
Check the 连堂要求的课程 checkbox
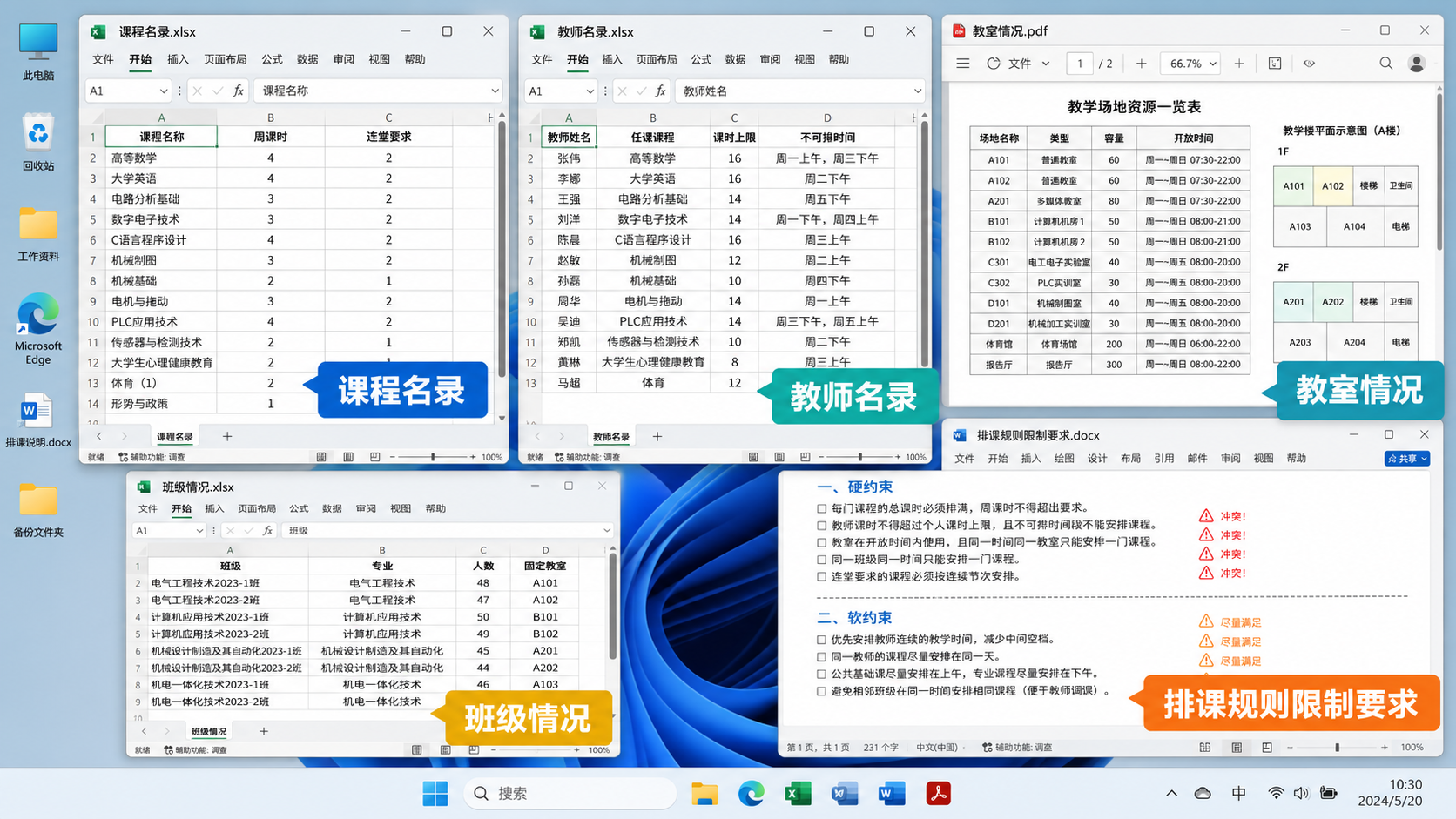coord(821,577)
